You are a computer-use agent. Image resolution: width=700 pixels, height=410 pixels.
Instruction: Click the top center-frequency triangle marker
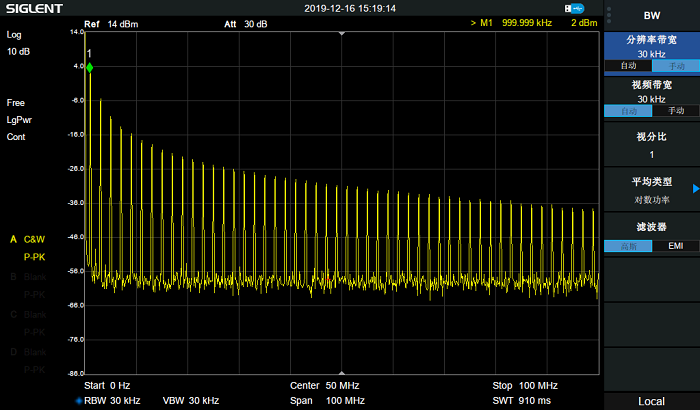coord(342,33)
